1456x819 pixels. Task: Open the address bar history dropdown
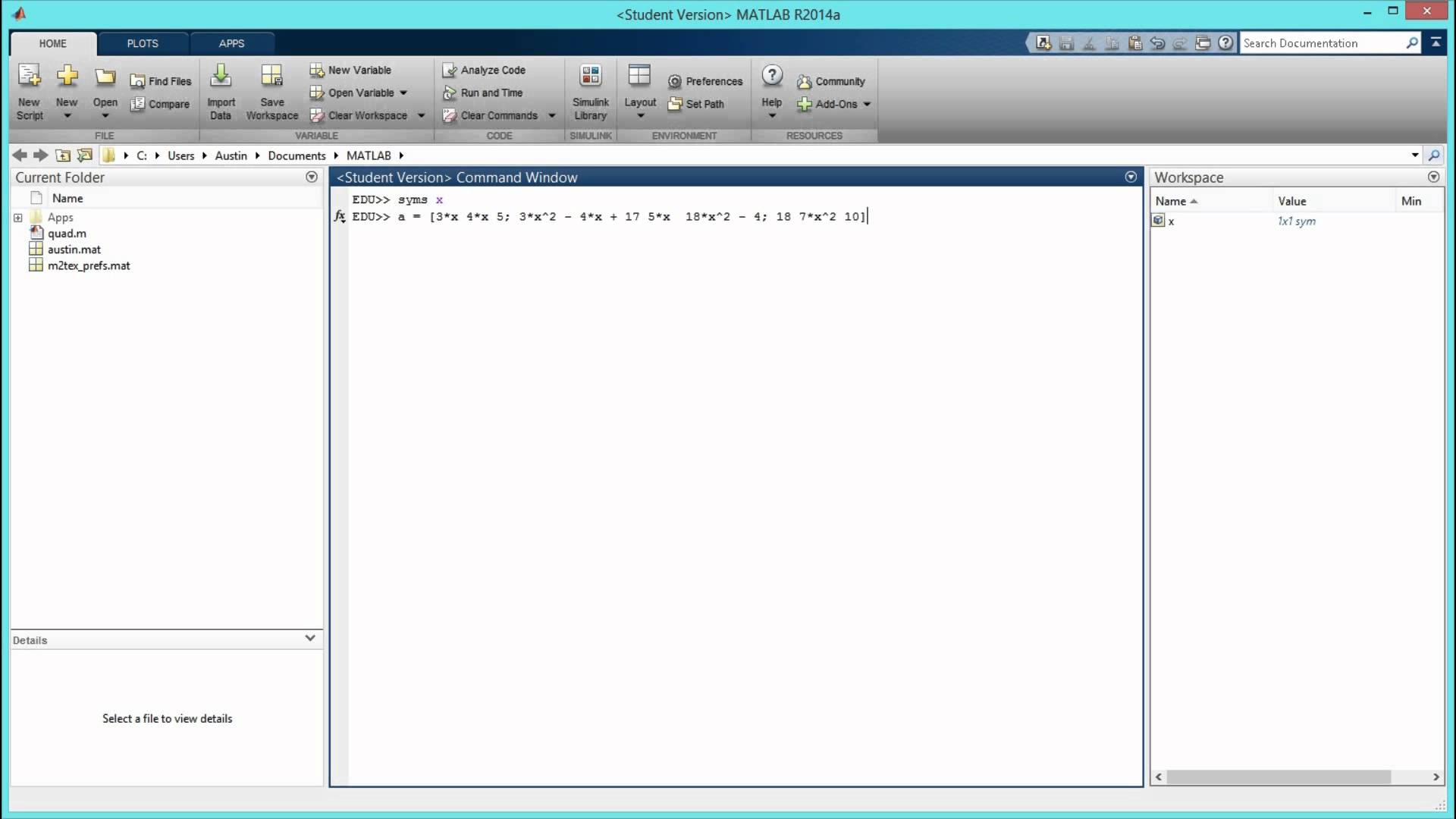[1414, 155]
